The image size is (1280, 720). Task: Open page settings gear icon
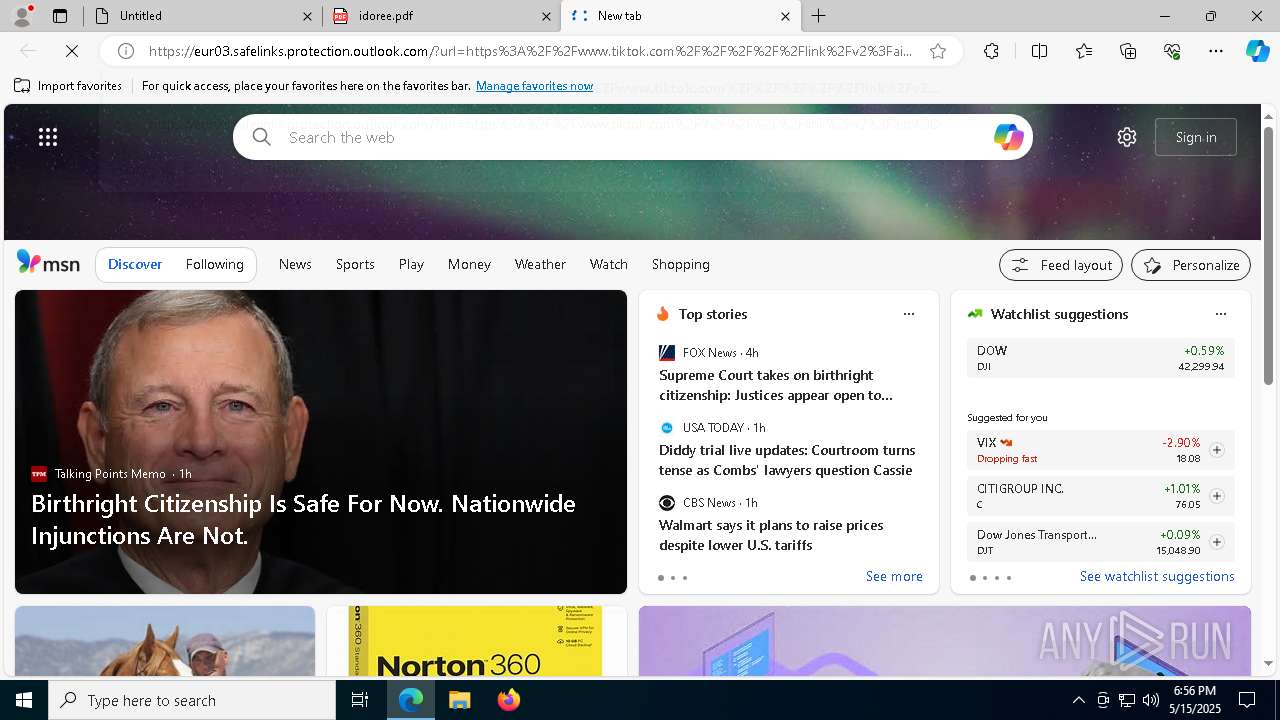(x=1127, y=137)
